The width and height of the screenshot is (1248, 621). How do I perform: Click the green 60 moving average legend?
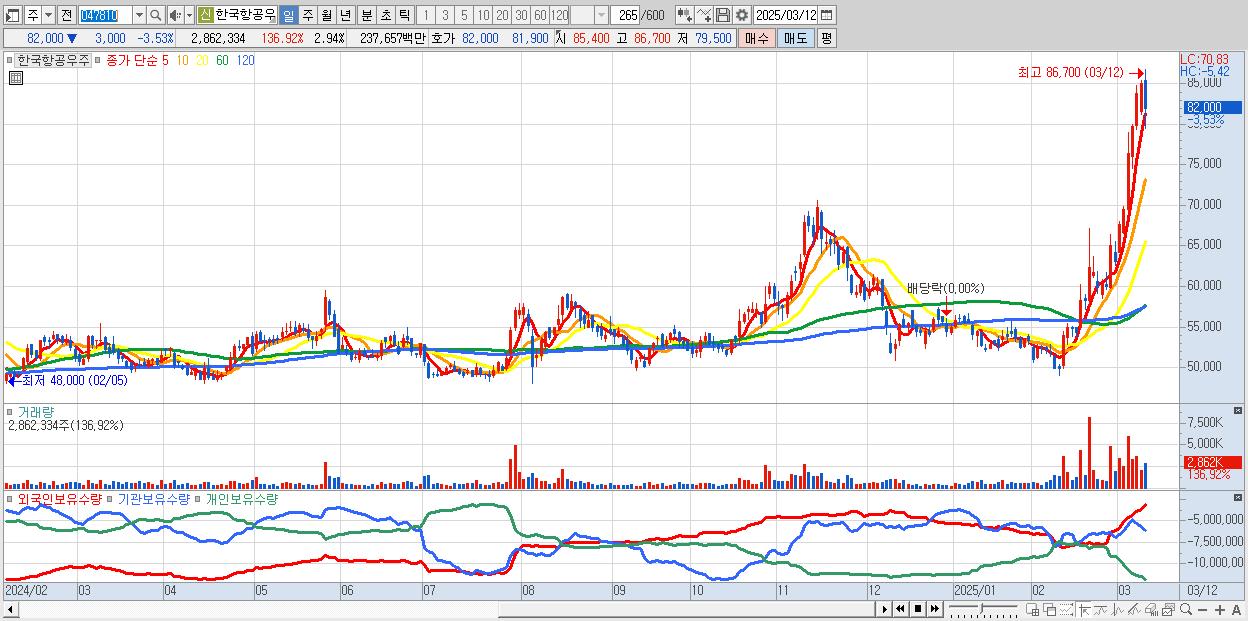[222, 60]
